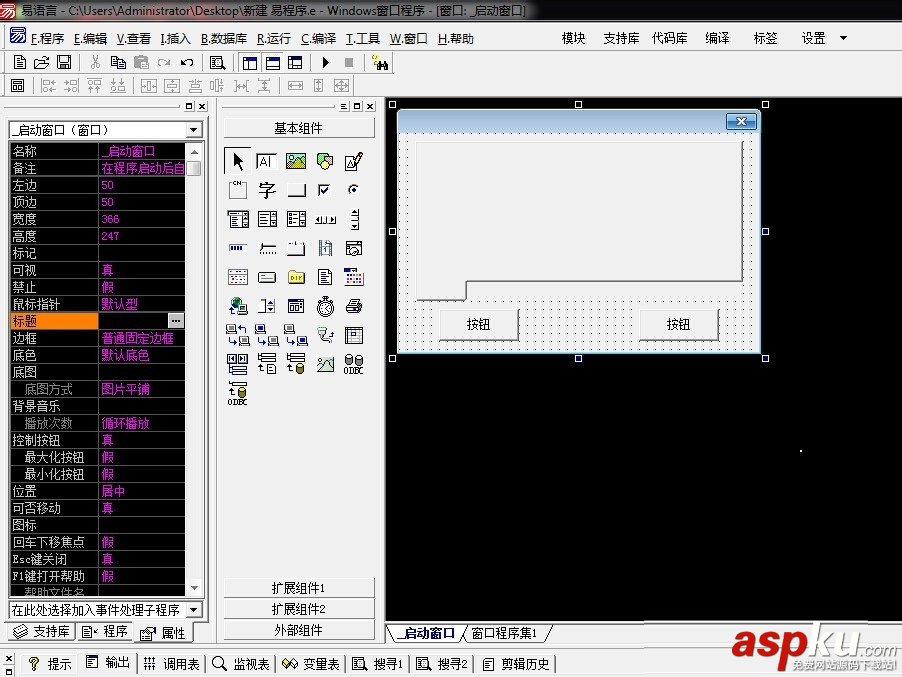Open the 输出 bottom panel
The width and height of the screenshot is (902, 677).
(x=108, y=663)
